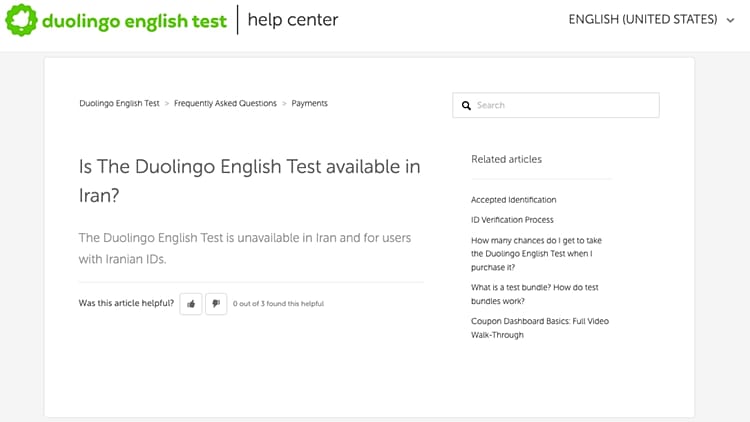Open What is a test bundle article

click(x=535, y=294)
